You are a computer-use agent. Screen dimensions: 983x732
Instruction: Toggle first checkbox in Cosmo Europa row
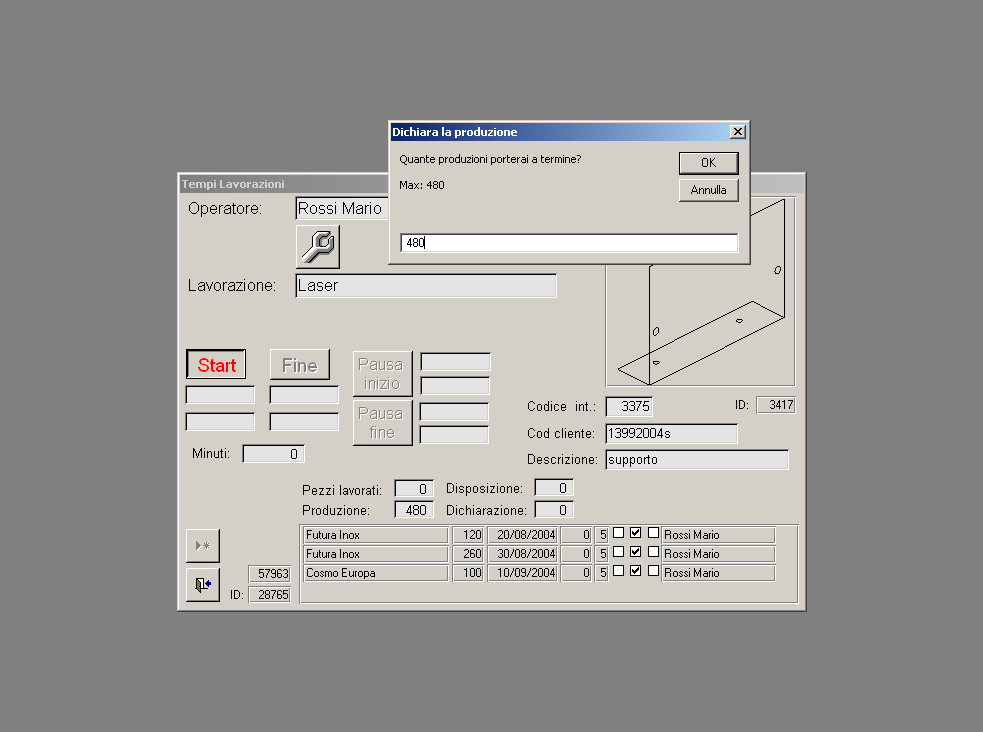pos(618,571)
